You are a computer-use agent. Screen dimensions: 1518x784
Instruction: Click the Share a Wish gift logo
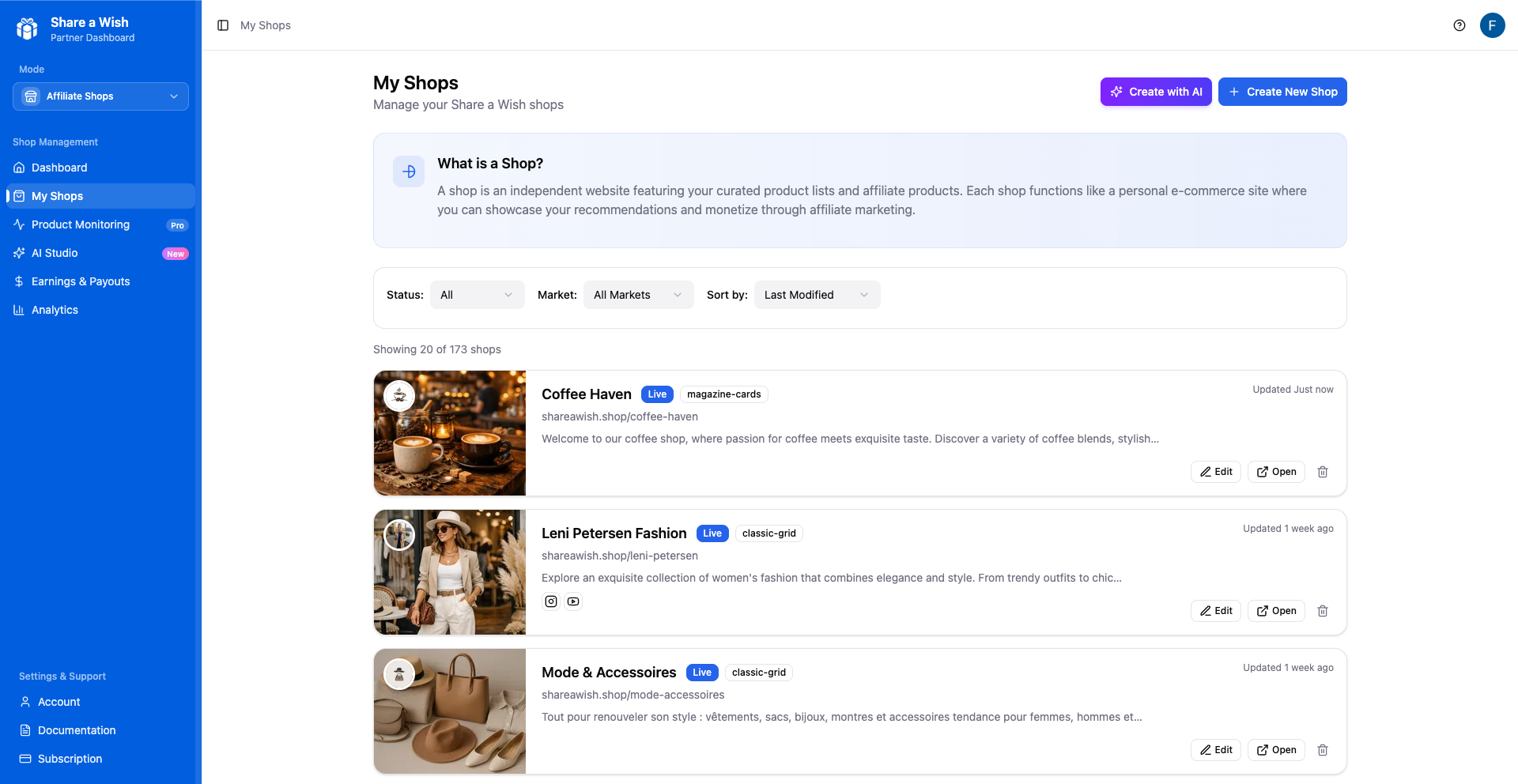coord(27,28)
